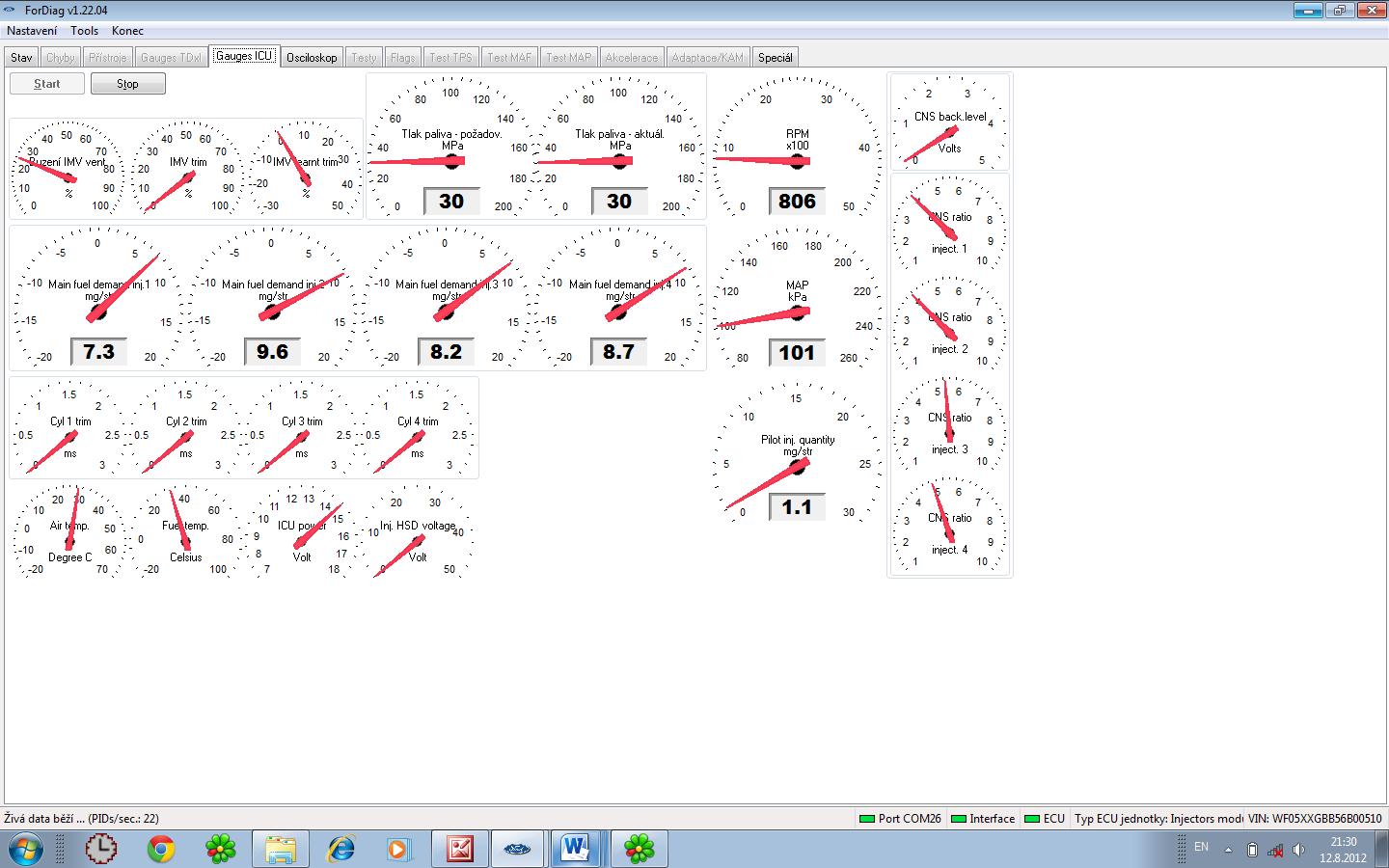Viewport: 1389px width, 868px height.
Task: Open Google Chrome from the taskbar
Action: click(161, 849)
